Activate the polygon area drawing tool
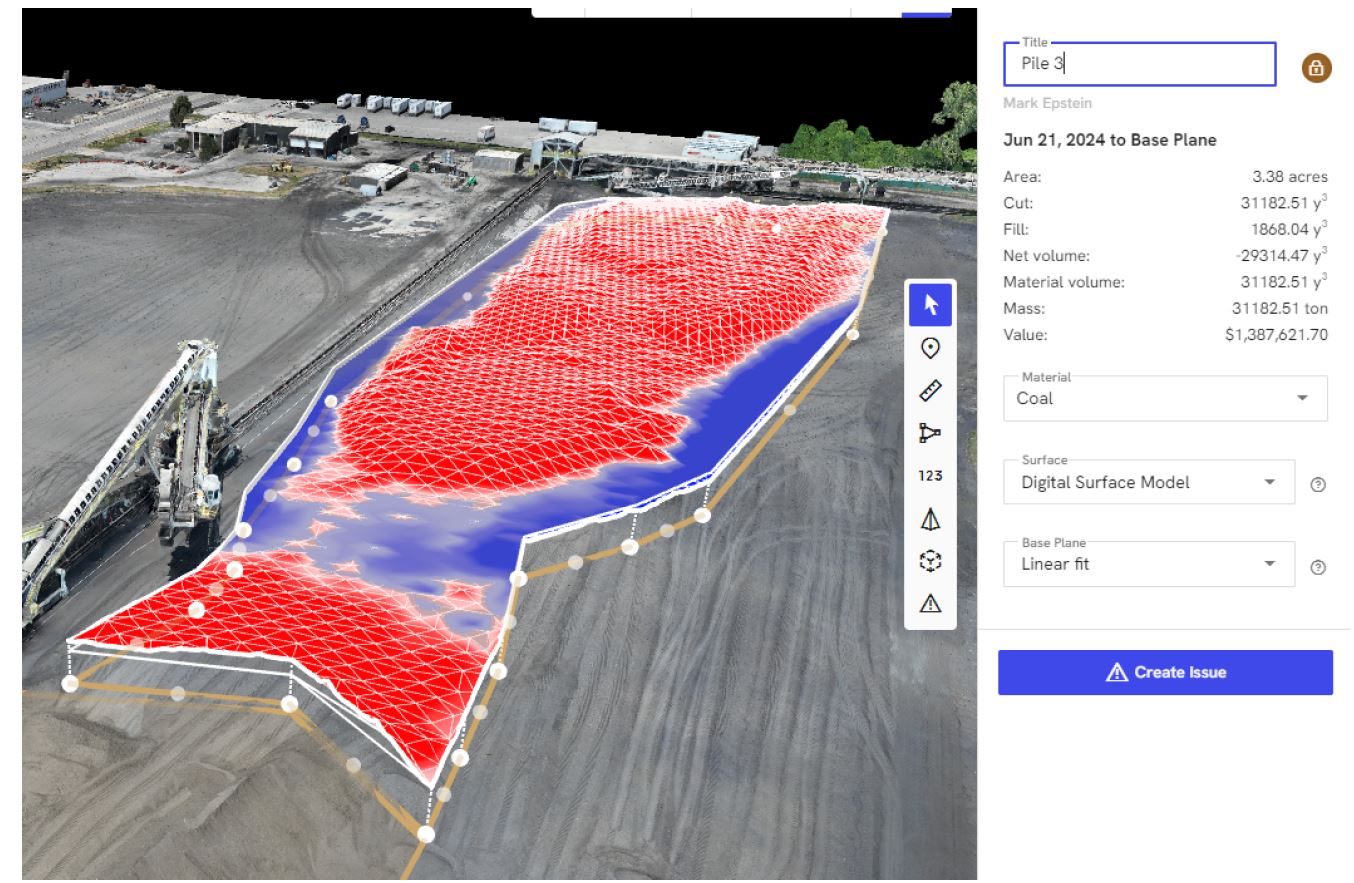This screenshot has width=1354, height=883. coord(930,433)
